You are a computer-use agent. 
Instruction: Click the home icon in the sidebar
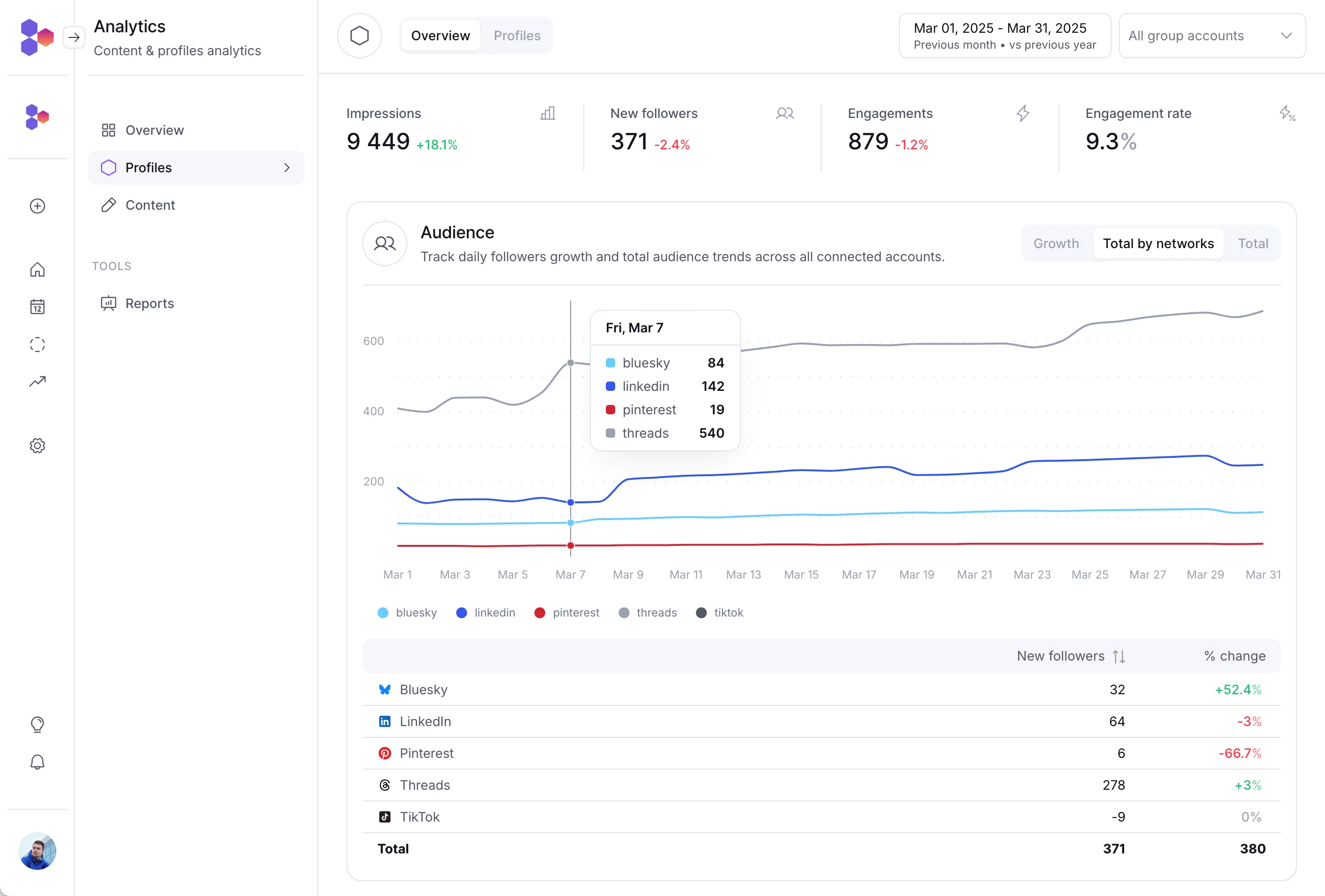coord(37,269)
